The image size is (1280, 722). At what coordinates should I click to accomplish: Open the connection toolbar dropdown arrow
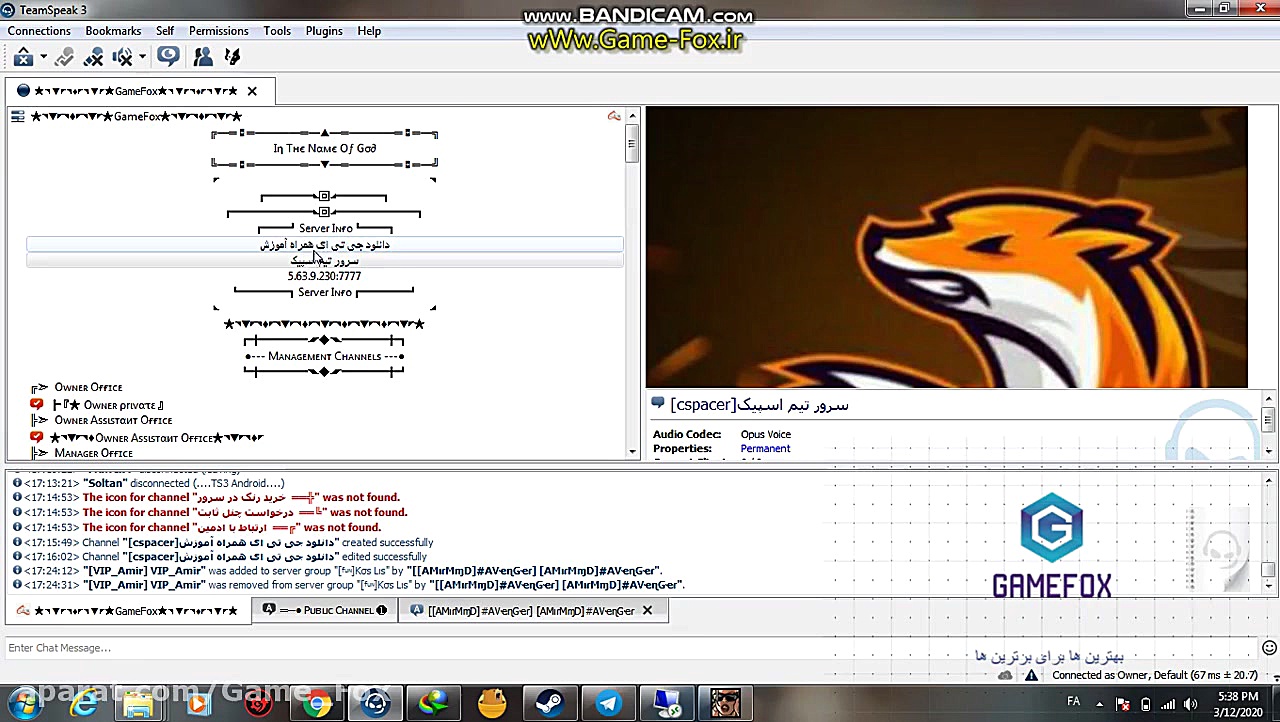[43, 57]
